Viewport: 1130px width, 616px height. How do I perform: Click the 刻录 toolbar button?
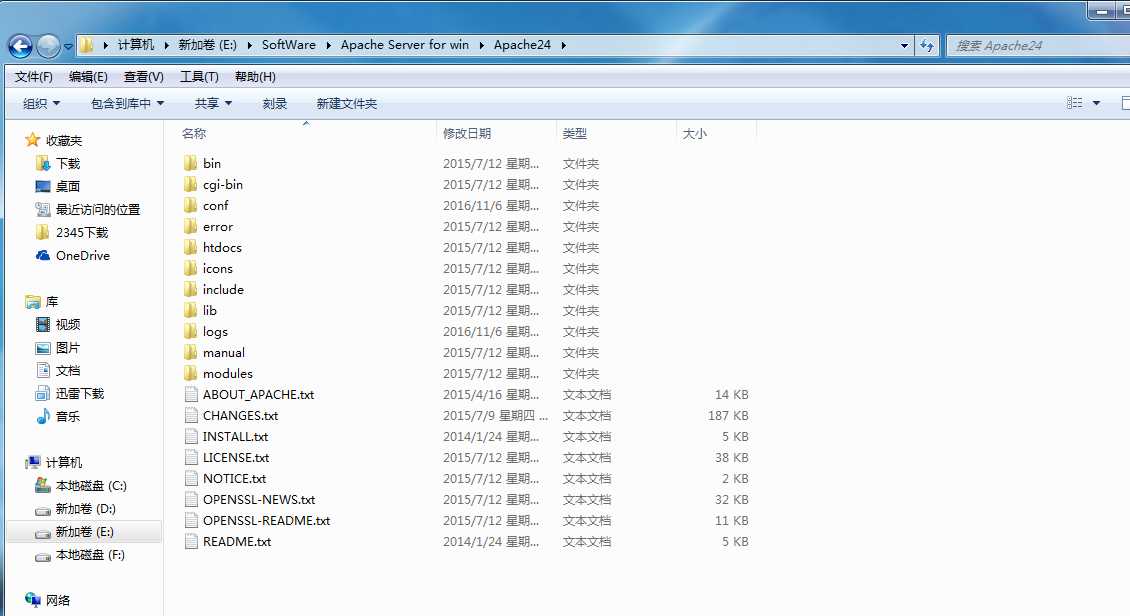coord(275,104)
